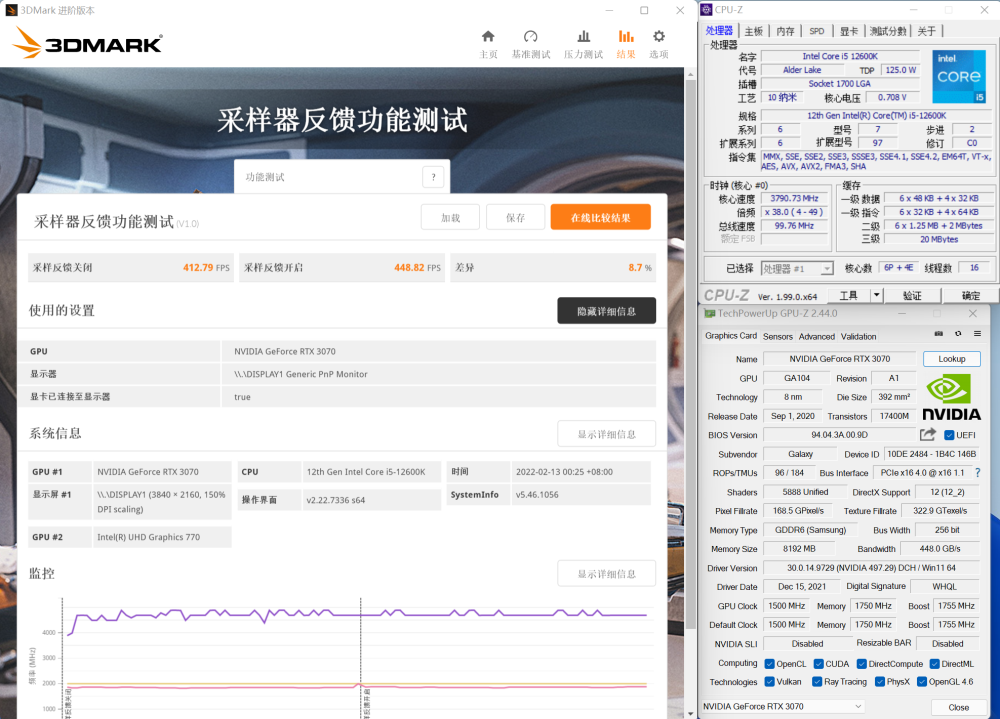Select the Graphics Card tab in GPU-Z

point(731,336)
